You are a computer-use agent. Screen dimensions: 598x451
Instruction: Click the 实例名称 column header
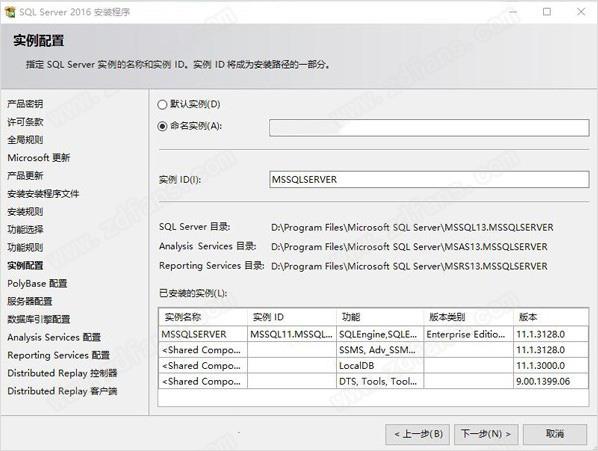[203, 317]
